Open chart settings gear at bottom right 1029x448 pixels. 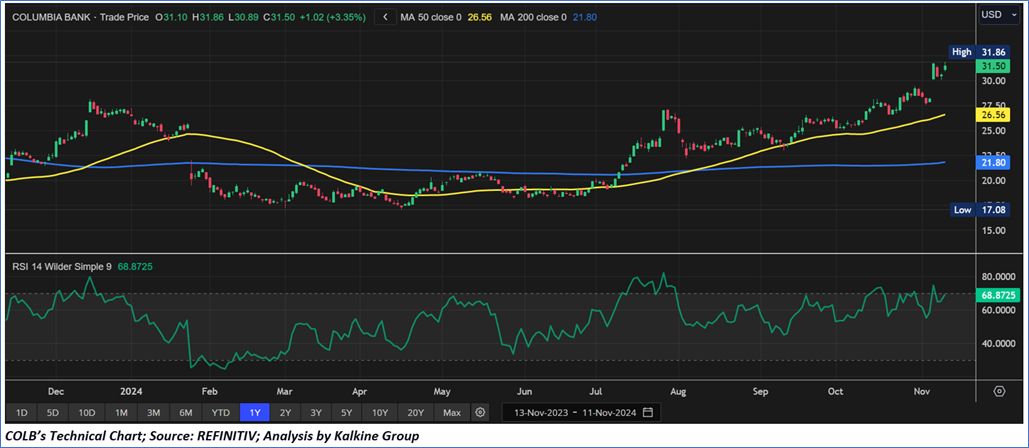click(x=999, y=392)
